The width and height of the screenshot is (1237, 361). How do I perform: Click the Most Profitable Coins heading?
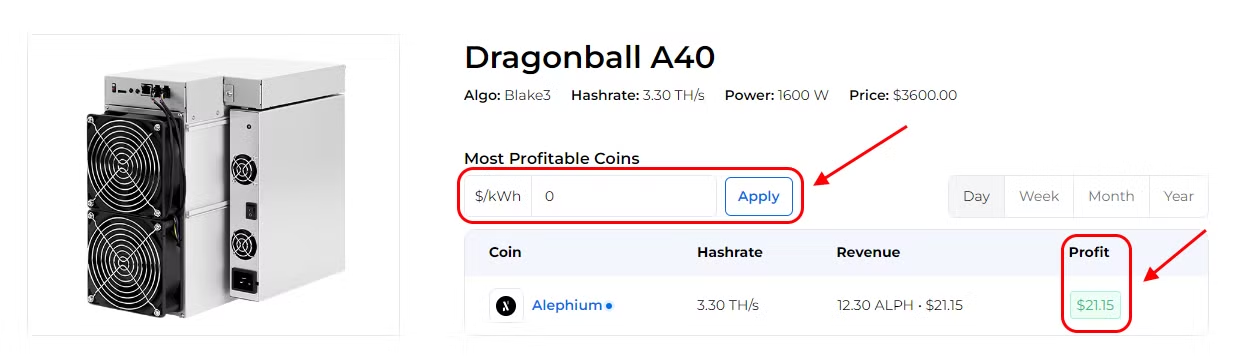point(552,158)
